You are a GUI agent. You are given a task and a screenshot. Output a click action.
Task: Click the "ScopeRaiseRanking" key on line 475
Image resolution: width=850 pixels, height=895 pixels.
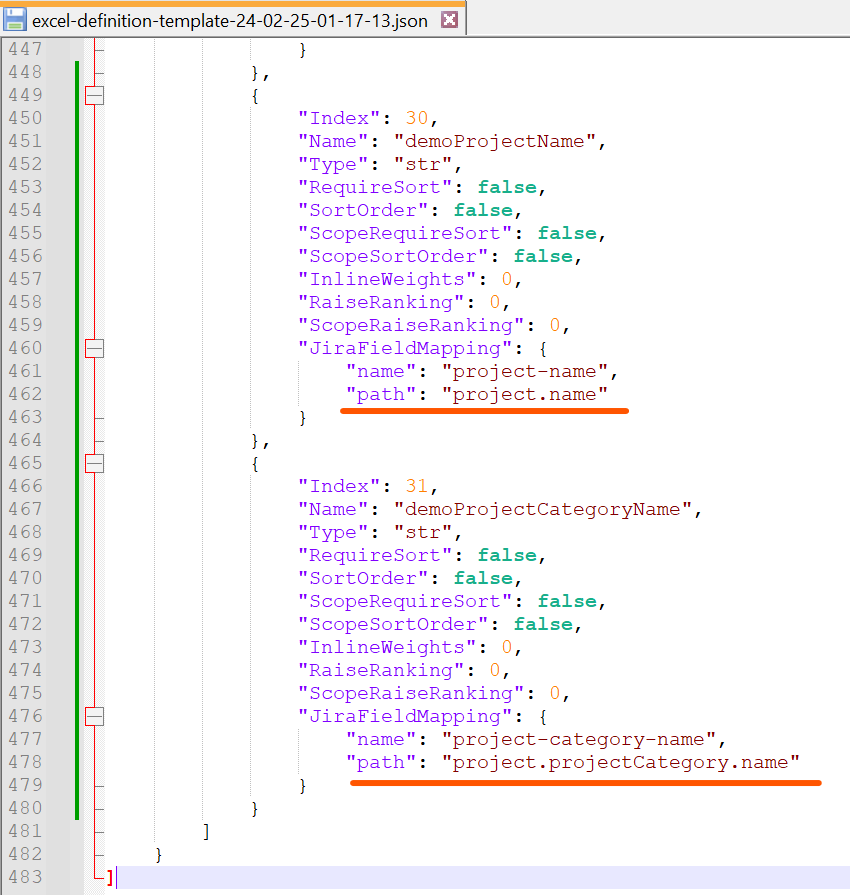[x=411, y=694]
